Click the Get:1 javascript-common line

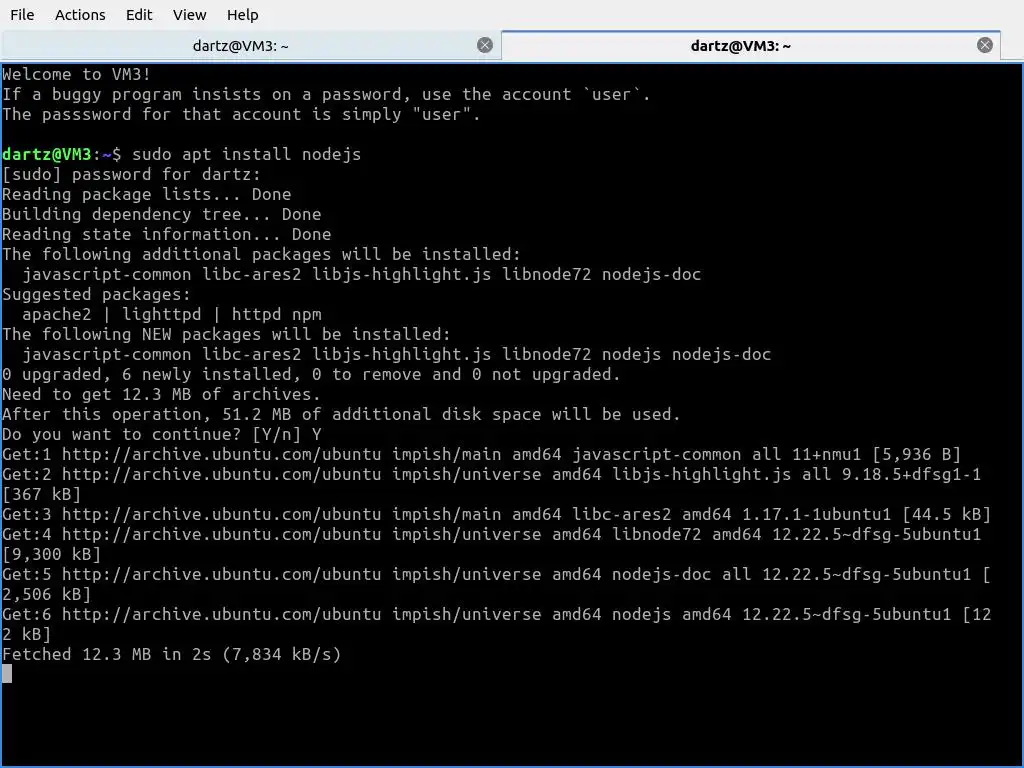coord(481,455)
